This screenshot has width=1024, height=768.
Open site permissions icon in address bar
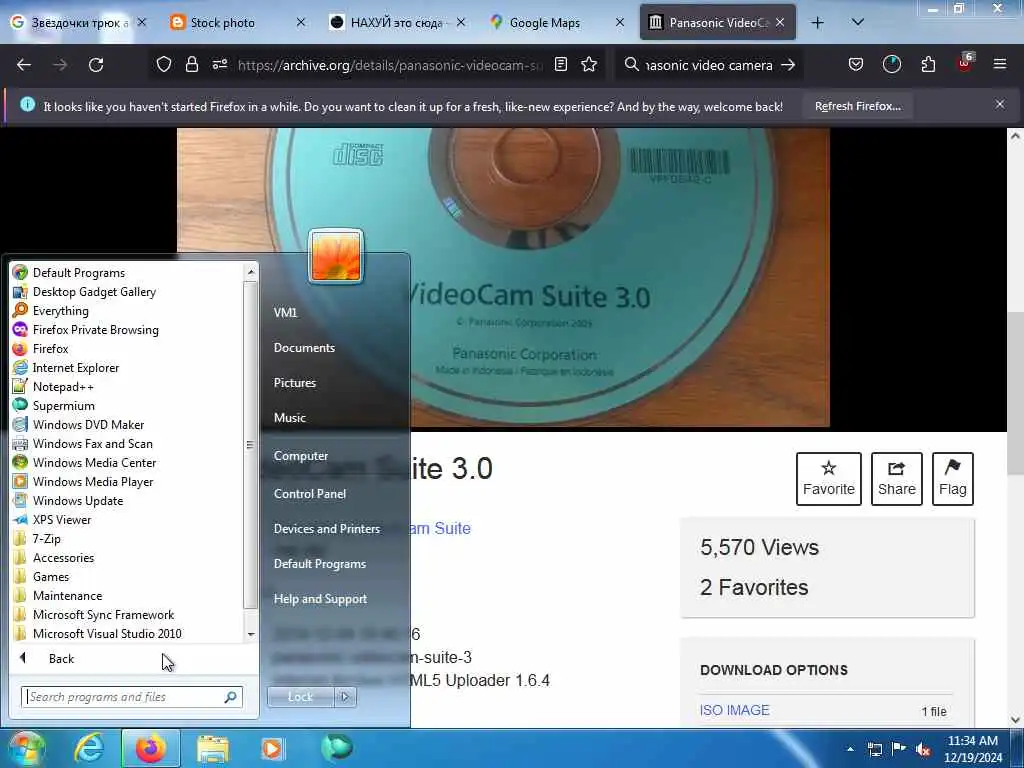[219, 65]
